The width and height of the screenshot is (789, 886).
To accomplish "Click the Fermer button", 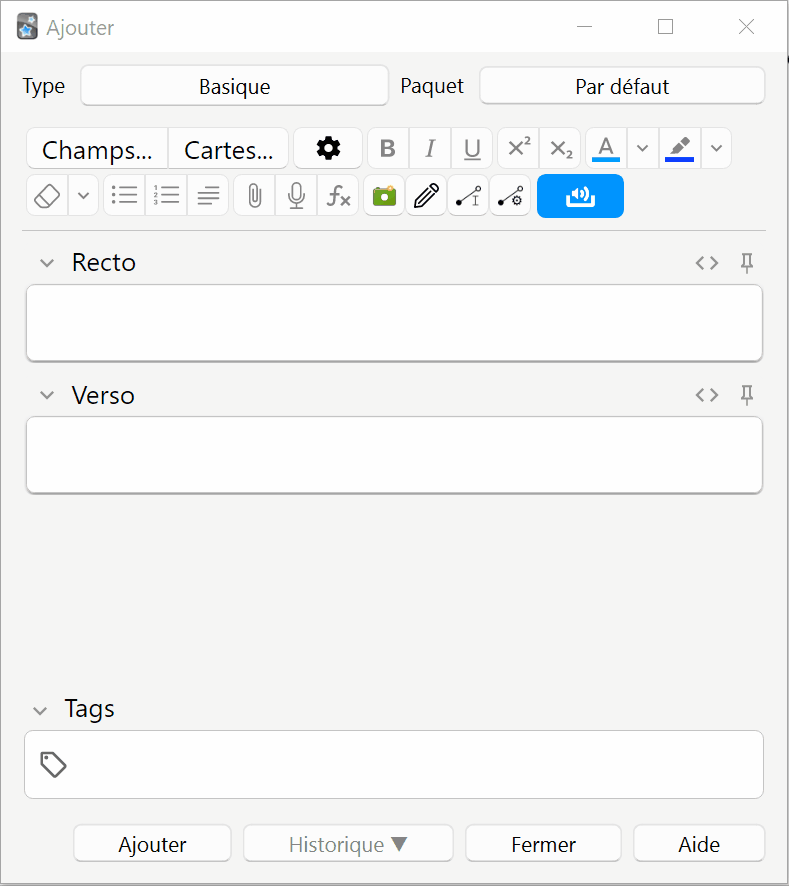I will click(543, 844).
